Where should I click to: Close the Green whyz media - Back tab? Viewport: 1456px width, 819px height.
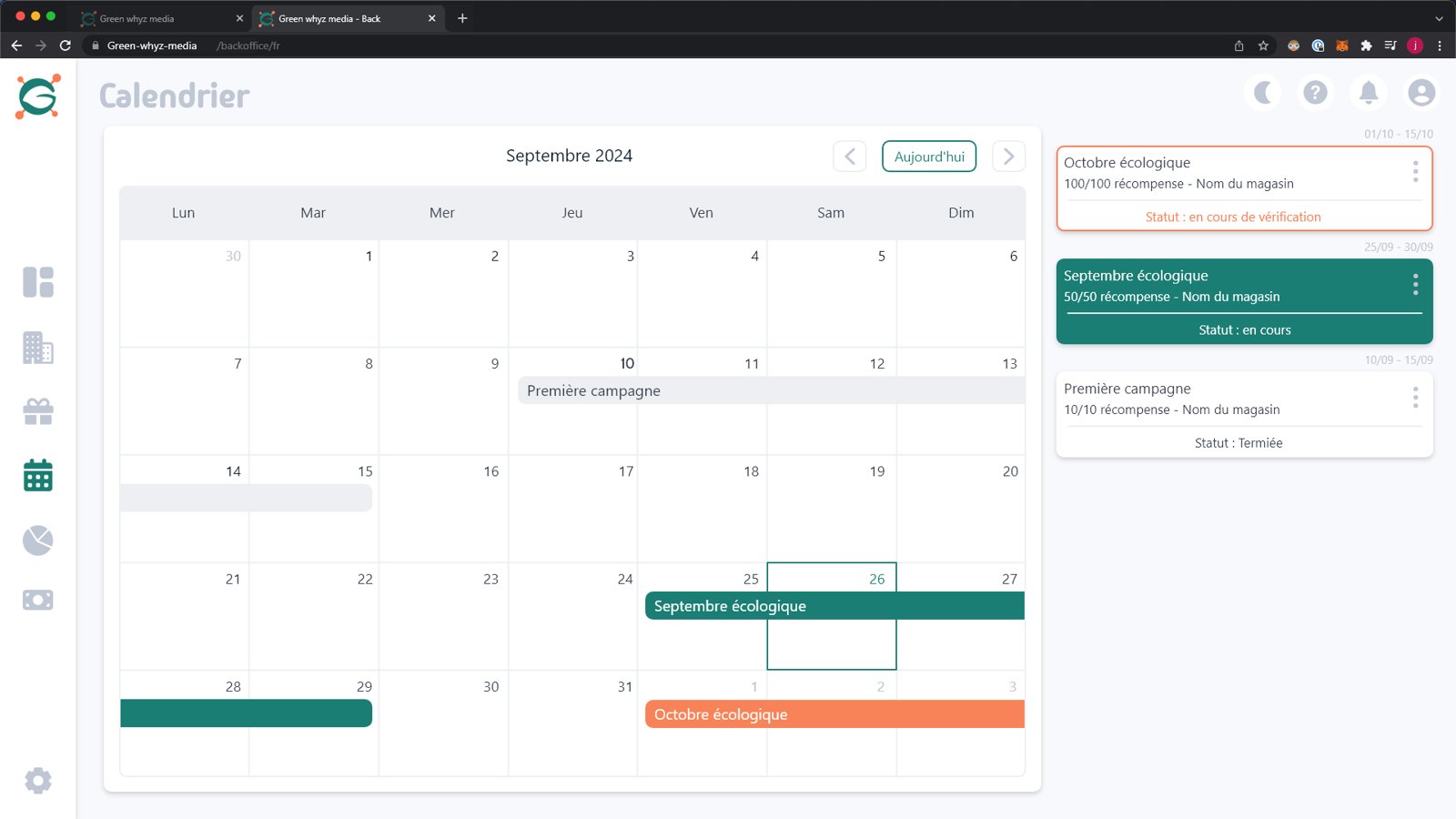(x=431, y=18)
